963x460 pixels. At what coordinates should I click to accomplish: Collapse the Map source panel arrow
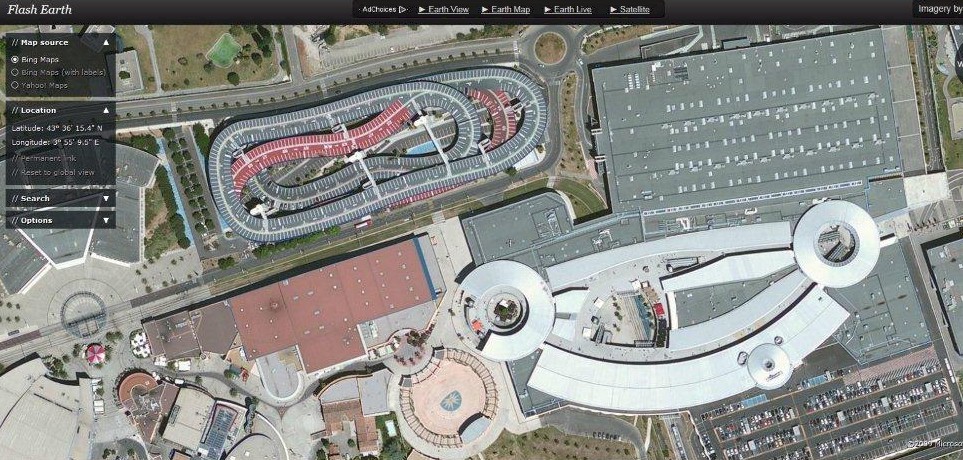(106, 43)
